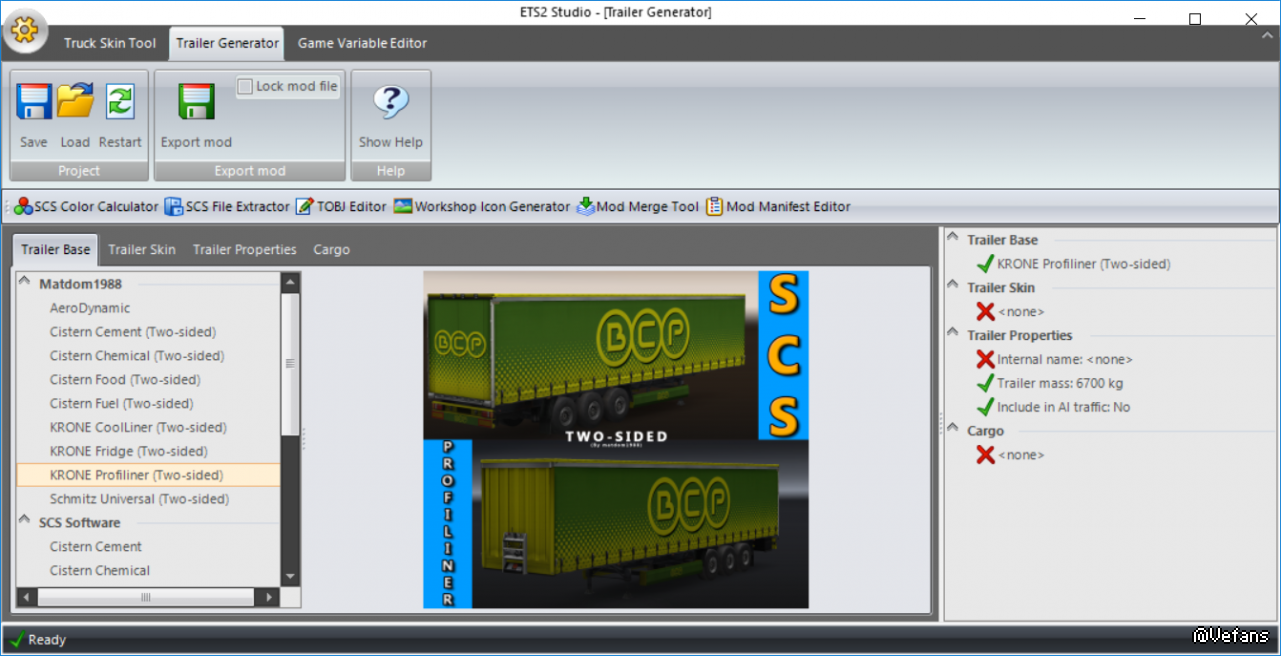Open the Game Variable Editor ribbon tab
1281x656 pixels.
[x=362, y=43]
